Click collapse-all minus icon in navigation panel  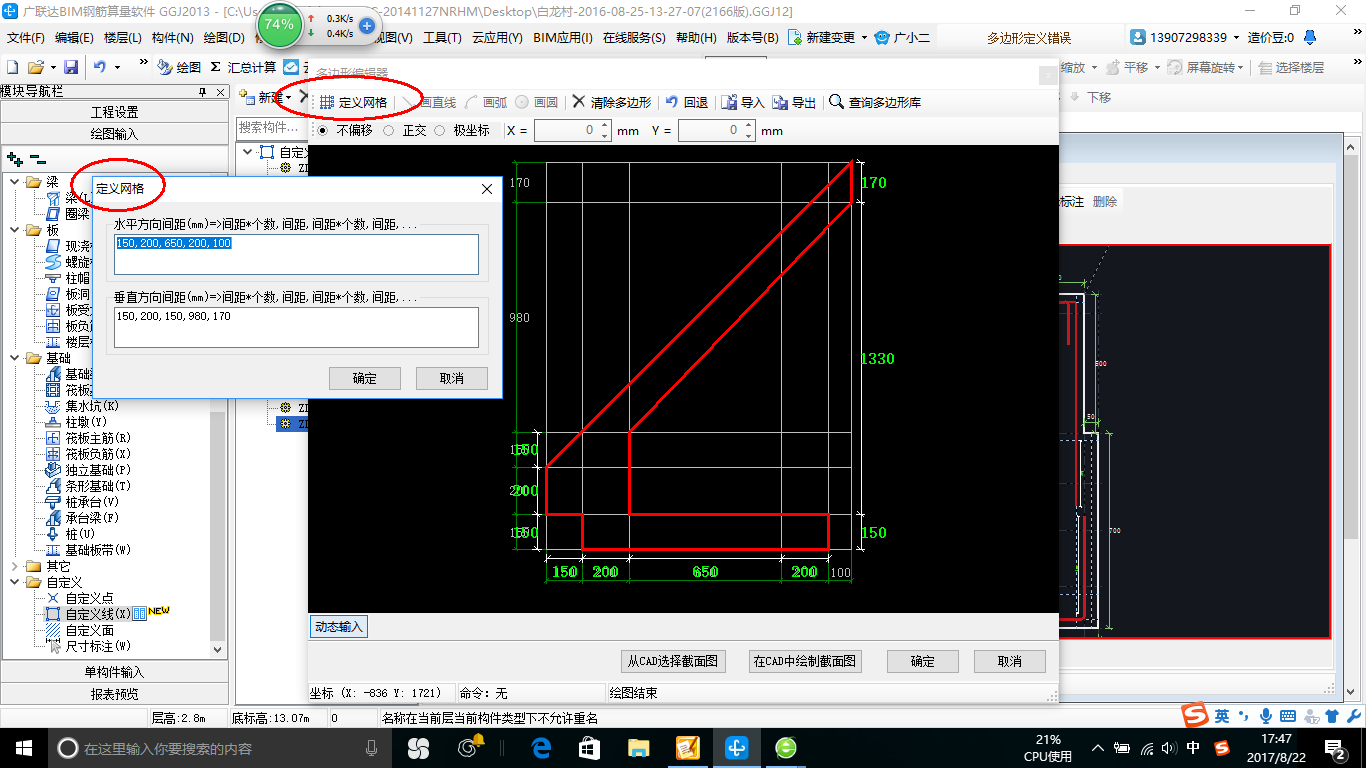coord(38,158)
